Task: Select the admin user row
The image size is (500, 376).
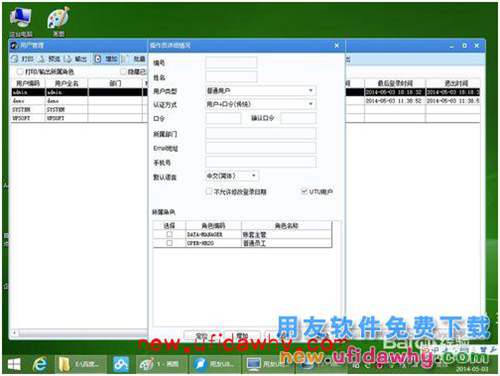Action: (x=78, y=92)
